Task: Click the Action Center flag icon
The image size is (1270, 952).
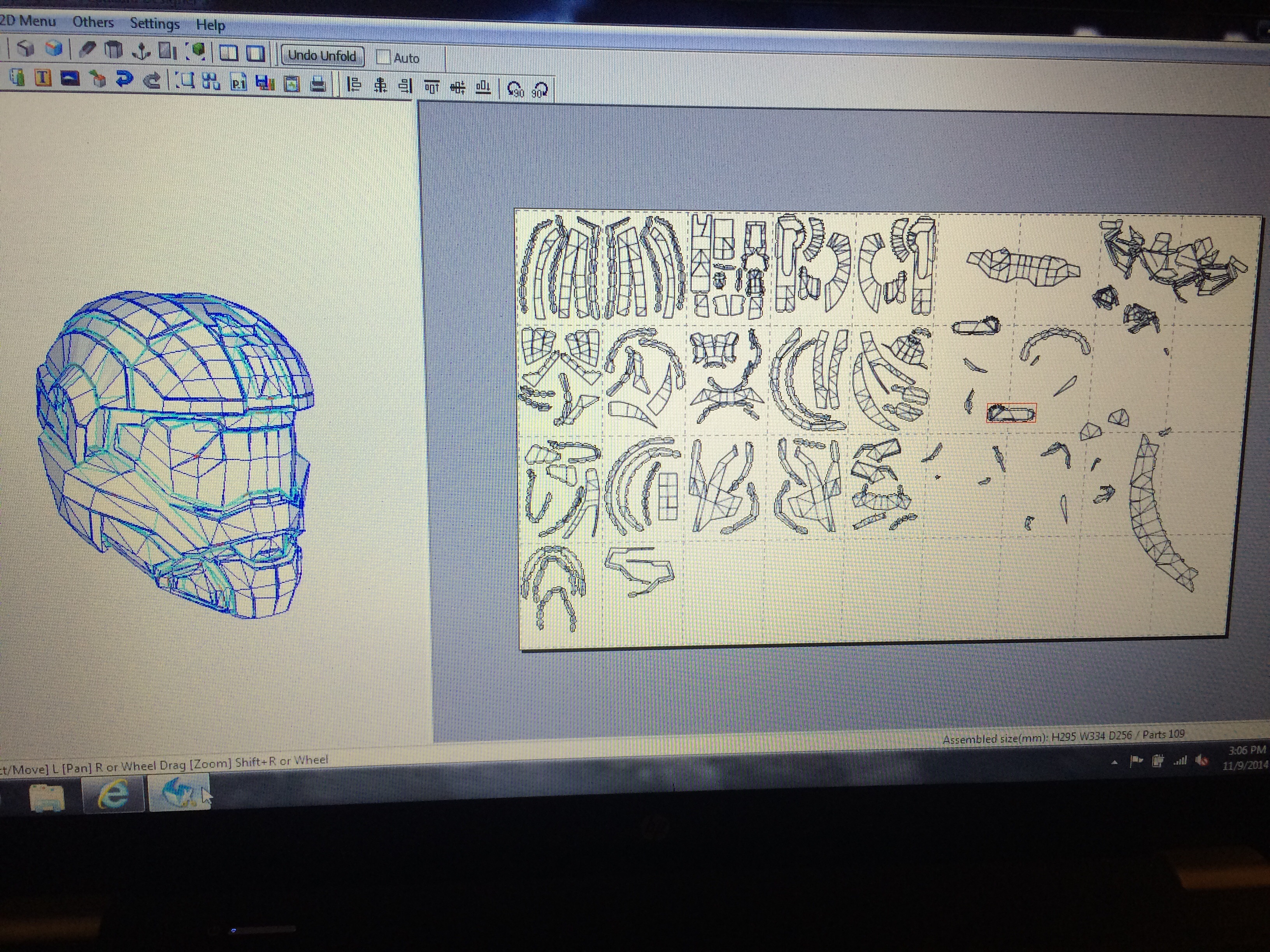Action: tap(1136, 761)
